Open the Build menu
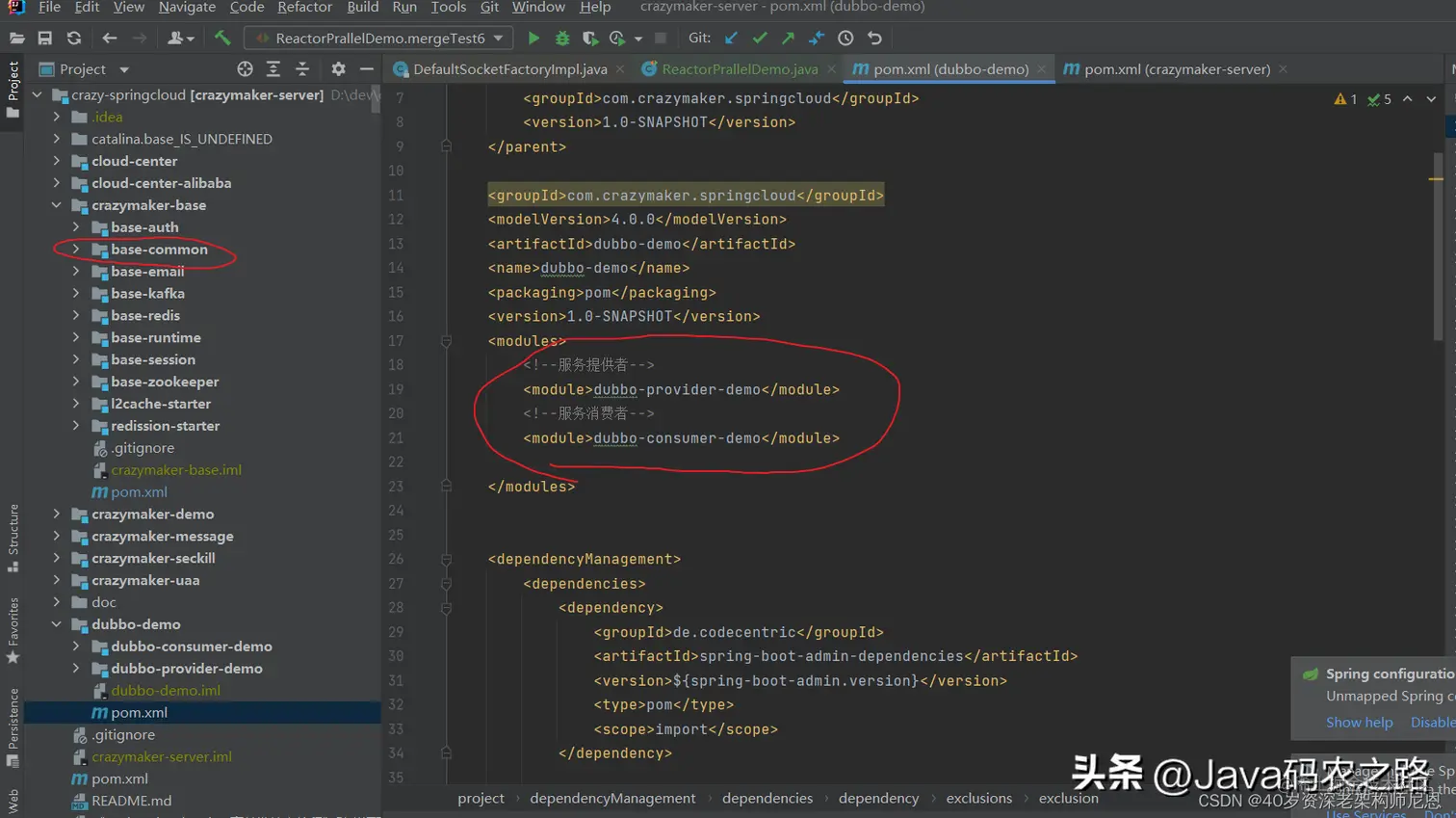Screen dimensions: 1456x818 click(362, 7)
